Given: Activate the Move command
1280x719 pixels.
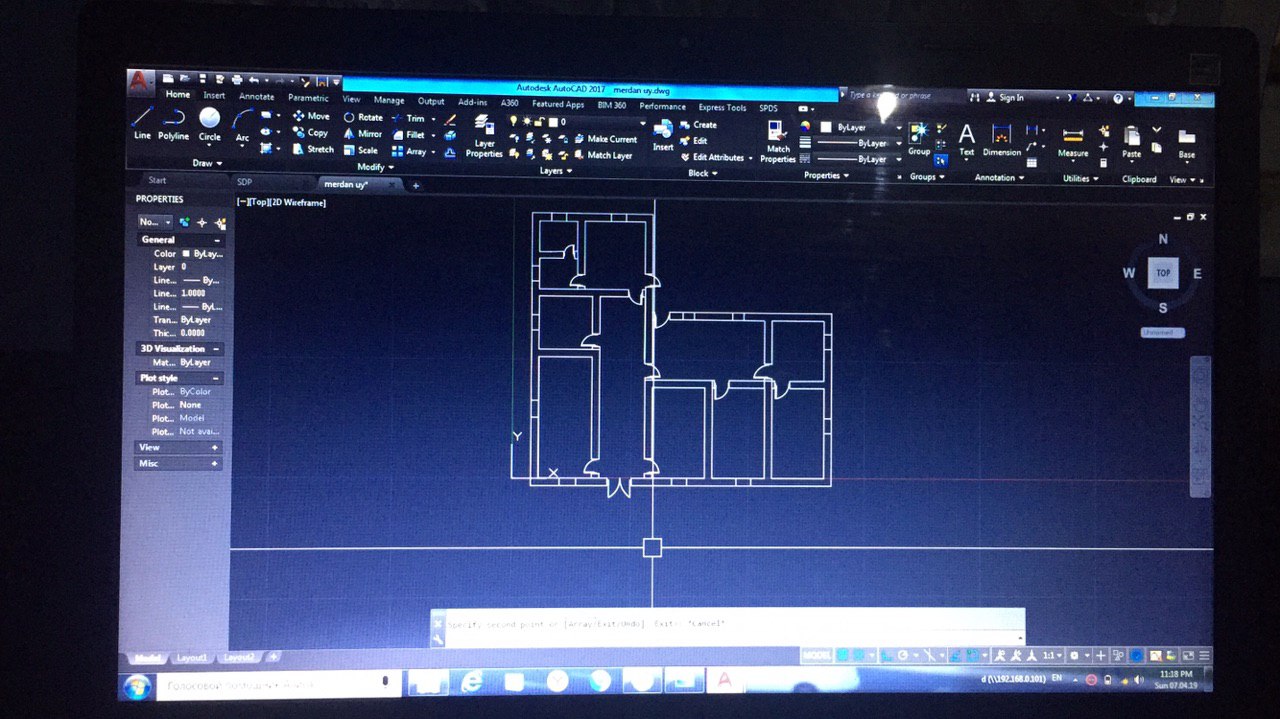Looking at the screenshot, I should (310, 116).
